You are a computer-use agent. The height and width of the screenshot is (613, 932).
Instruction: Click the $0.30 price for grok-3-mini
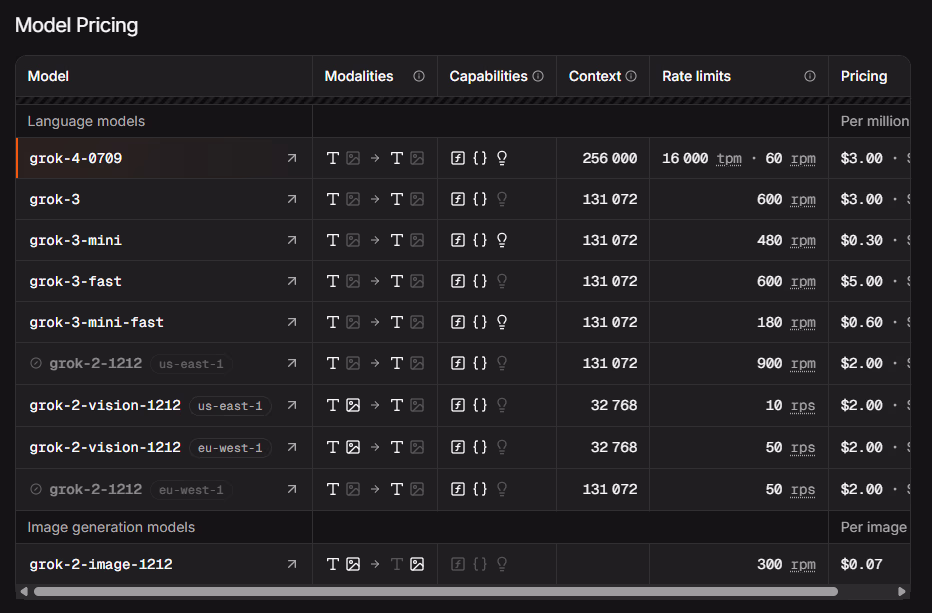(862, 240)
